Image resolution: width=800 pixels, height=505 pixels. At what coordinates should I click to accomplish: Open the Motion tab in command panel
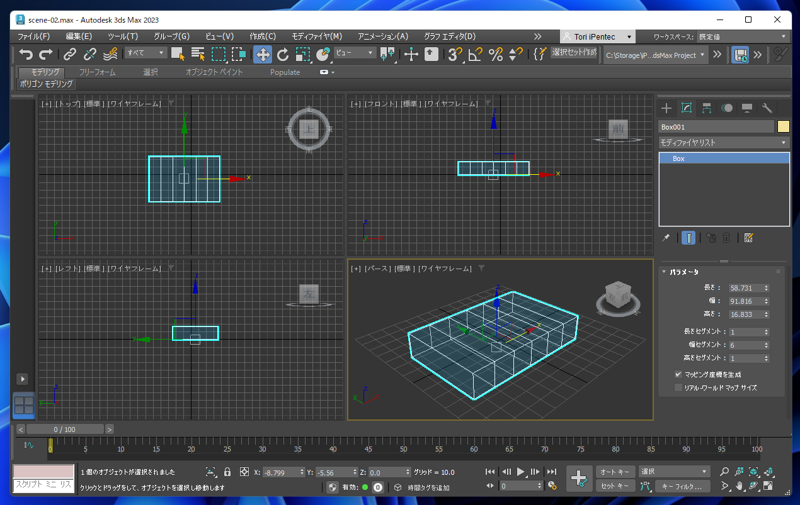tap(727, 108)
